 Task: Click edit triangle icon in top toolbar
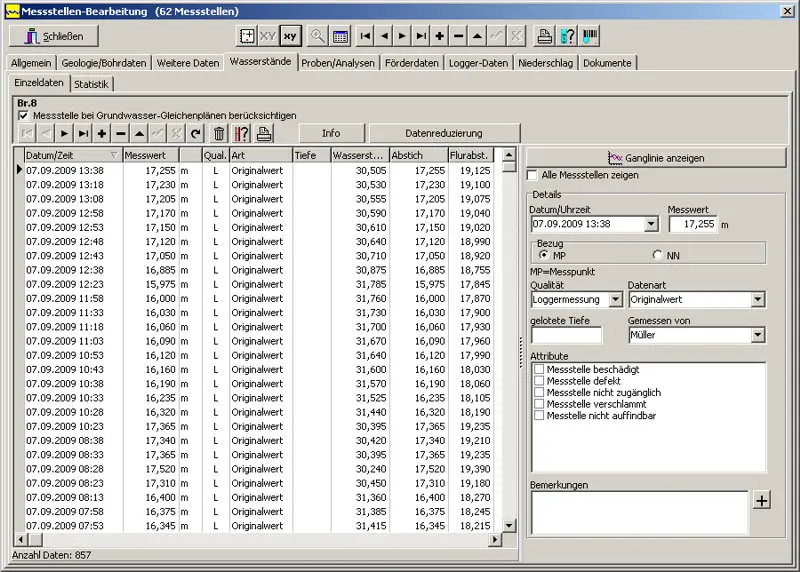tap(477, 36)
